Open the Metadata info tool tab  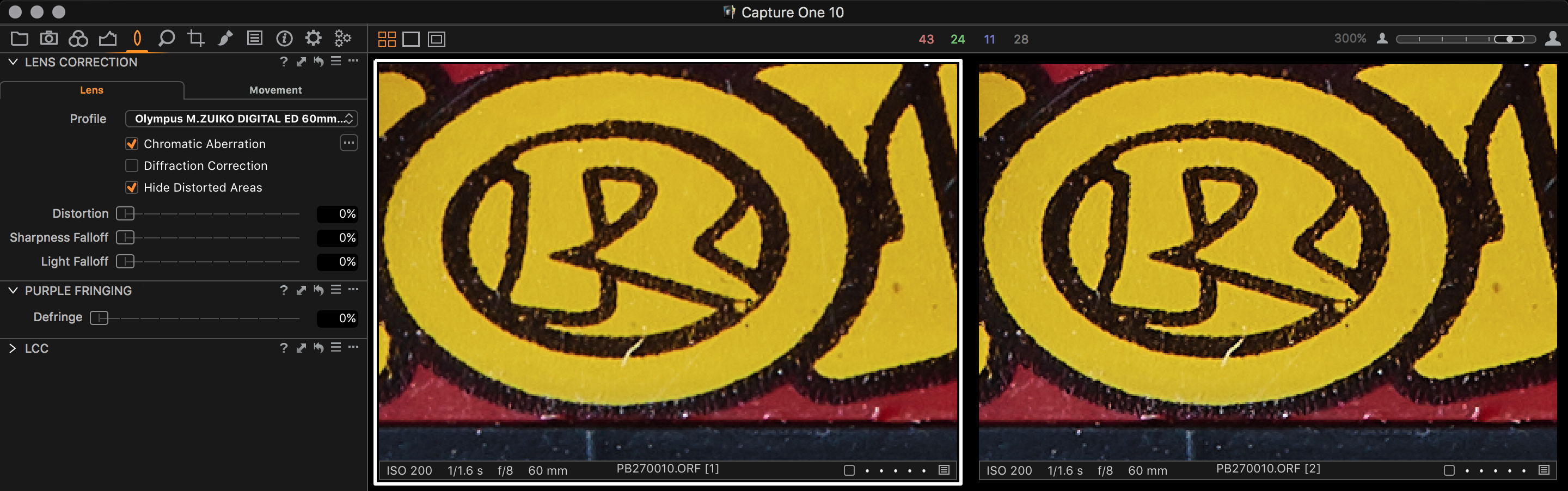click(284, 39)
